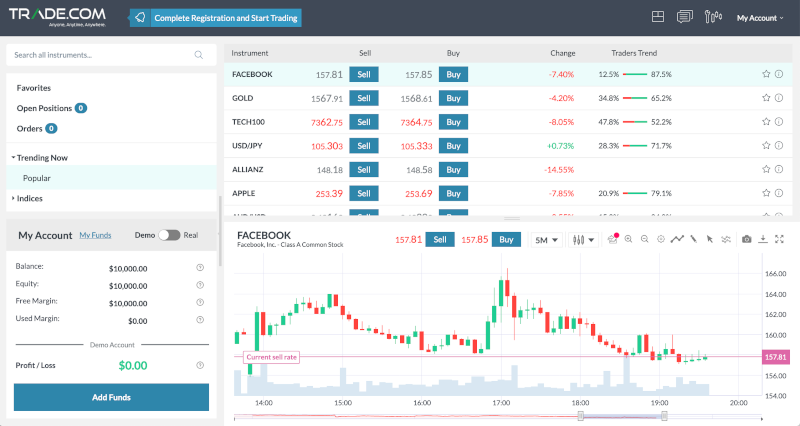The width and height of the screenshot is (800, 426).
Task: Expand chart to fullscreen
Action: coord(780,239)
